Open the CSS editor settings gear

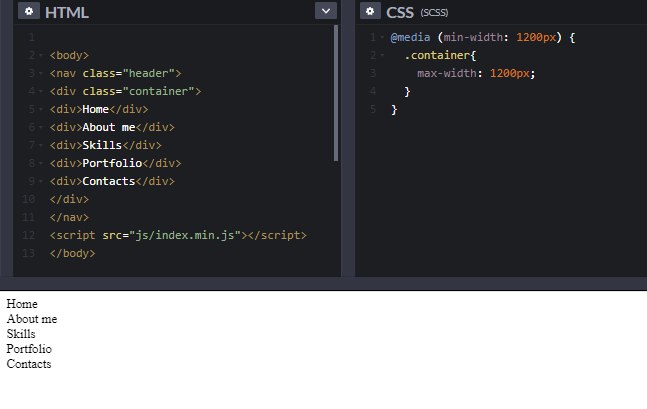tap(370, 11)
